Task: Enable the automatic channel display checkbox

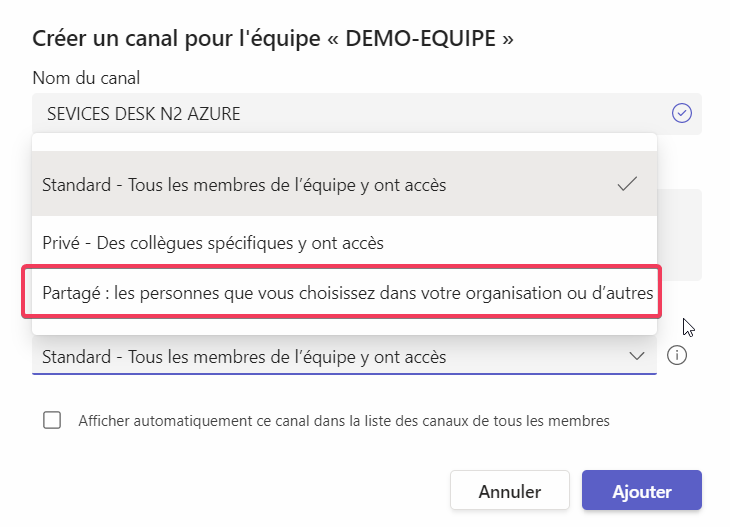Action: click(52, 420)
